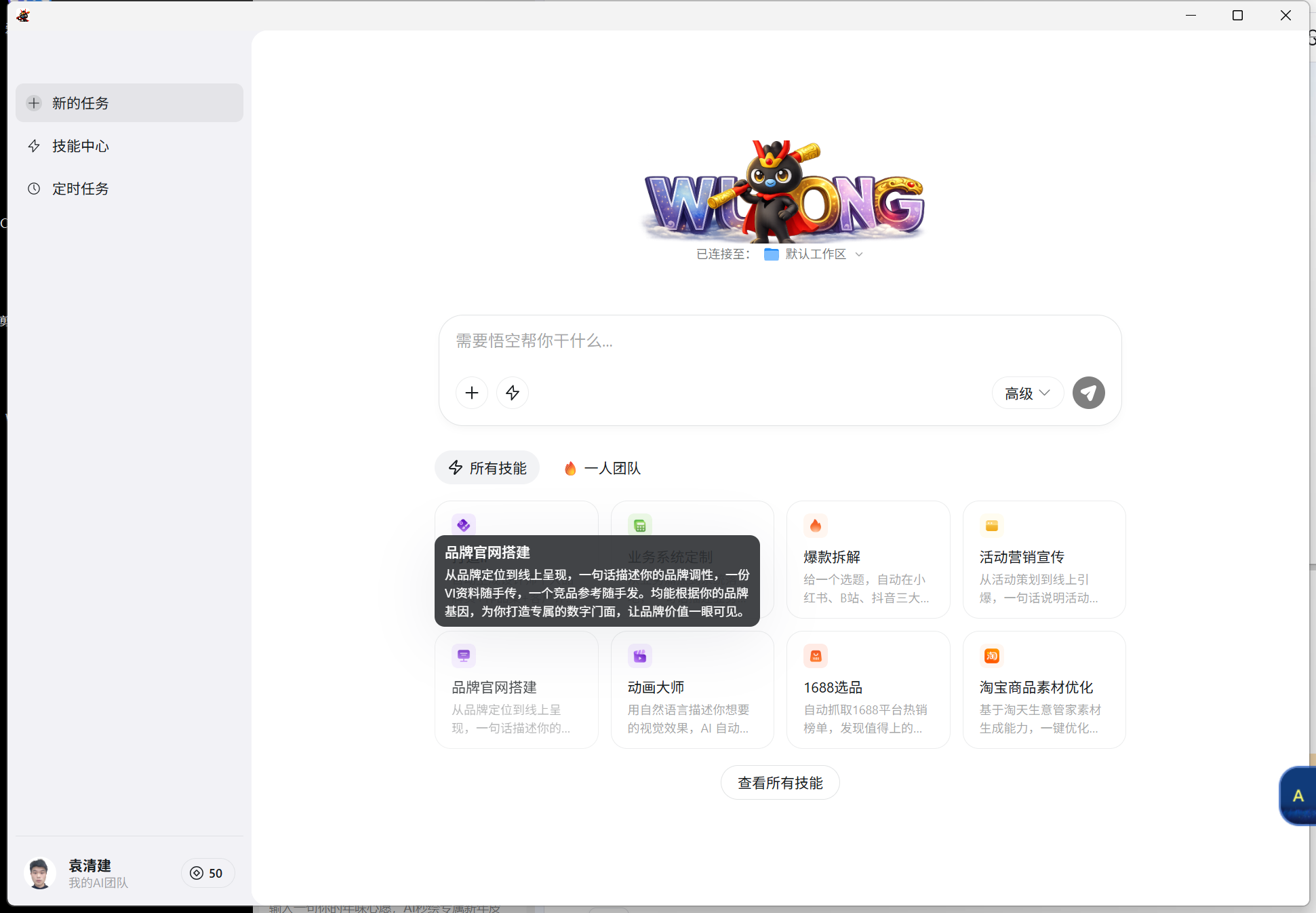Click the red icon on 1688选品 card
The height and width of the screenshot is (913, 1316).
[815, 656]
